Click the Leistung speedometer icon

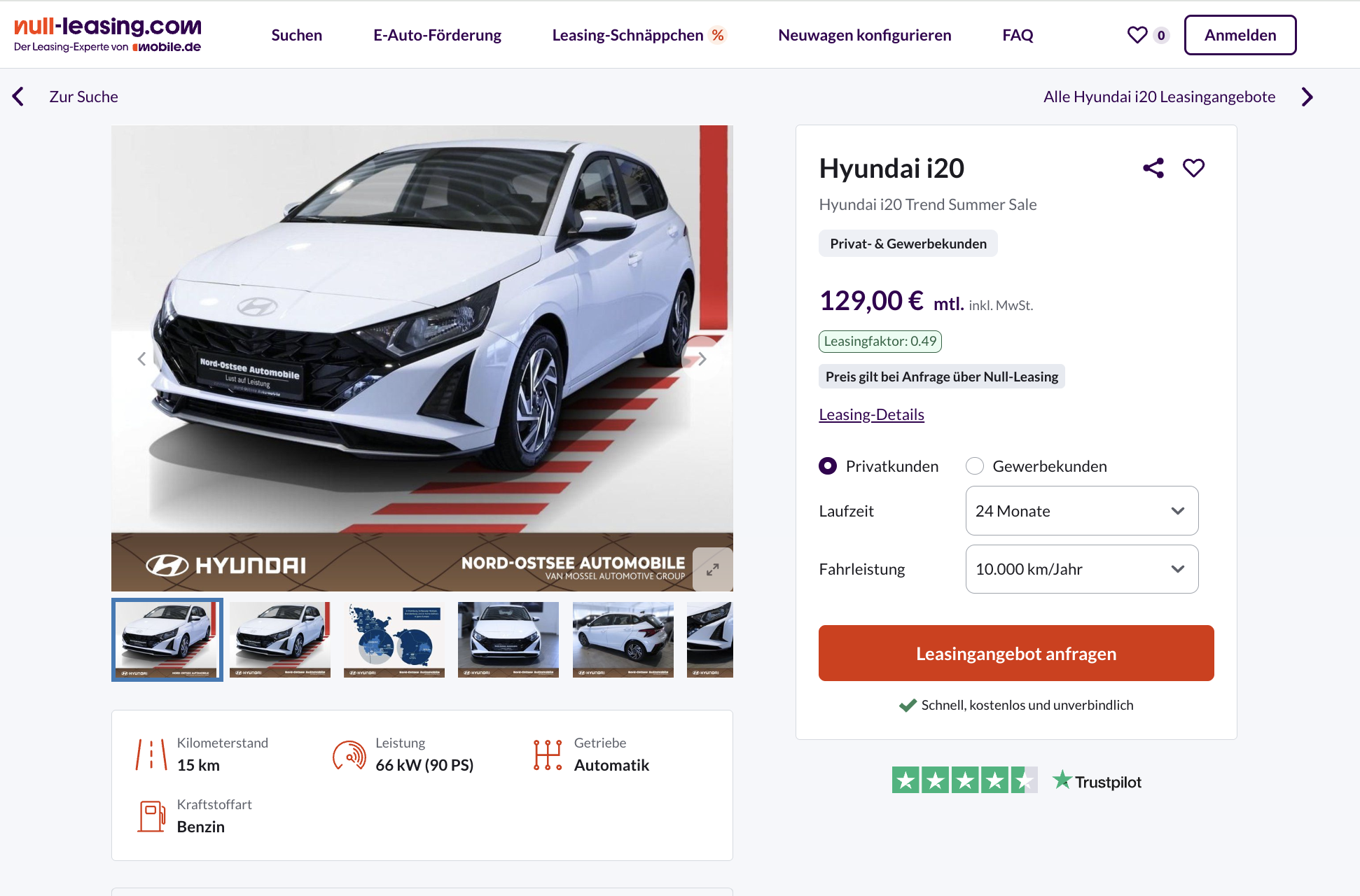pos(349,755)
